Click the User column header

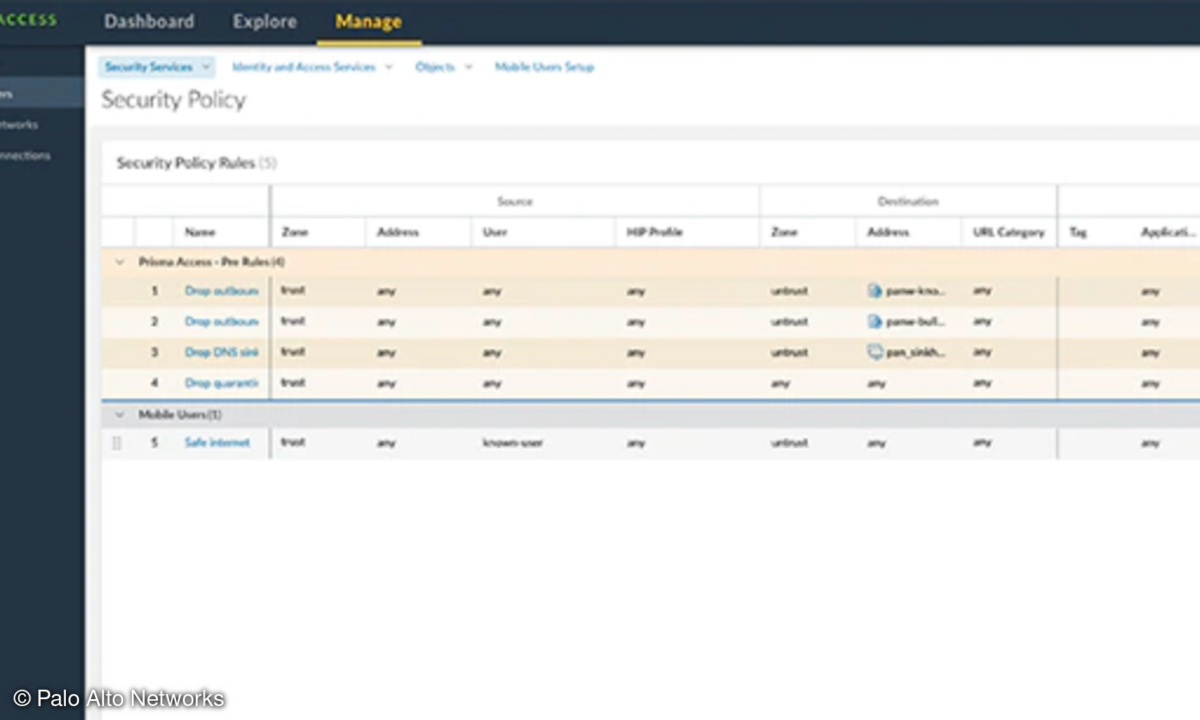pos(494,232)
